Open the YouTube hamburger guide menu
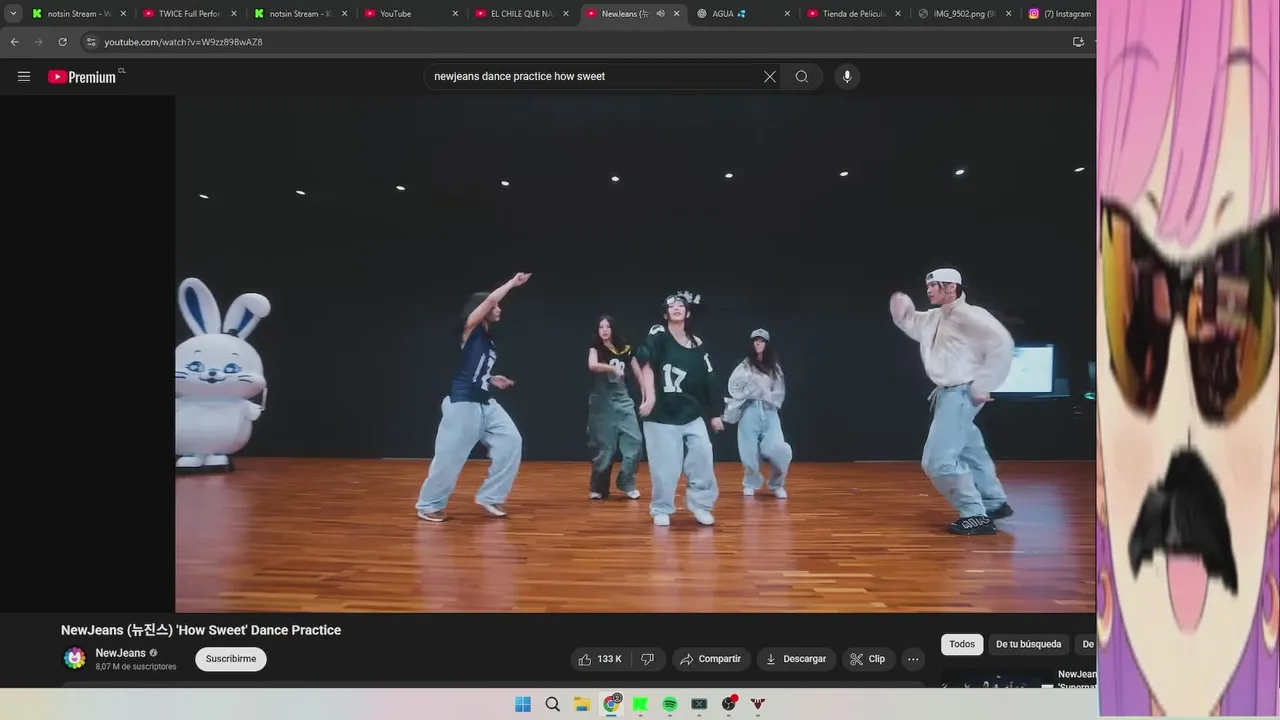This screenshot has height=720, width=1280. [24, 76]
